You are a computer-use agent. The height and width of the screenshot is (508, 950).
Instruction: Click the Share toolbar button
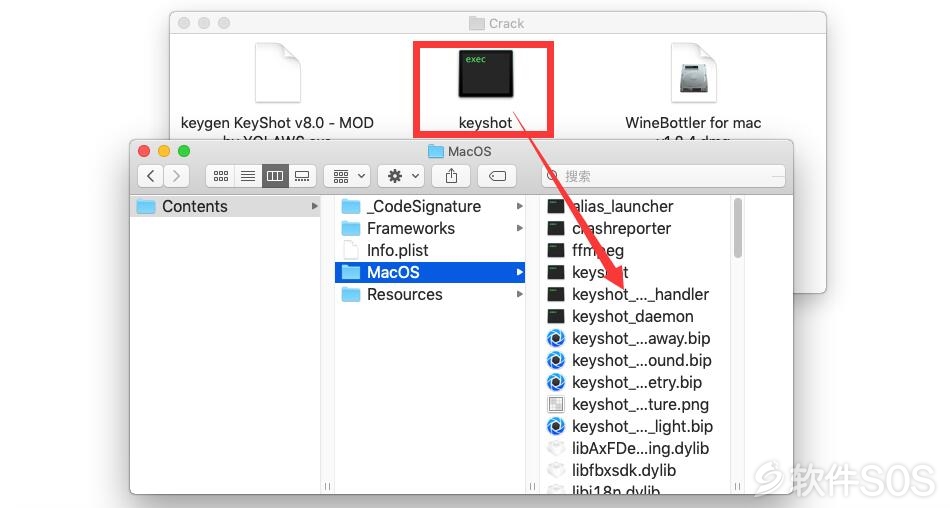click(451, 176)
